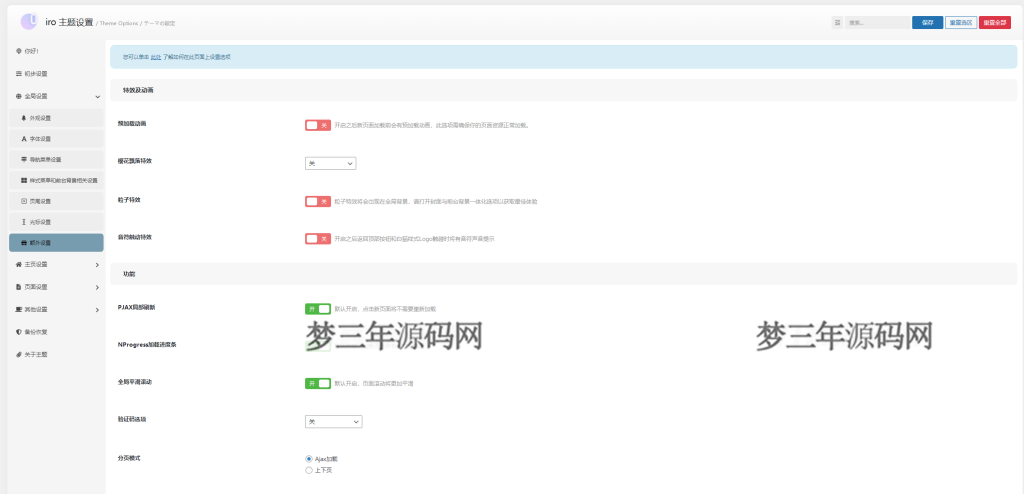Open 关于主题 in the sidebar
This screenshot has width=1024, height=494.
click(x=57, y=354)
